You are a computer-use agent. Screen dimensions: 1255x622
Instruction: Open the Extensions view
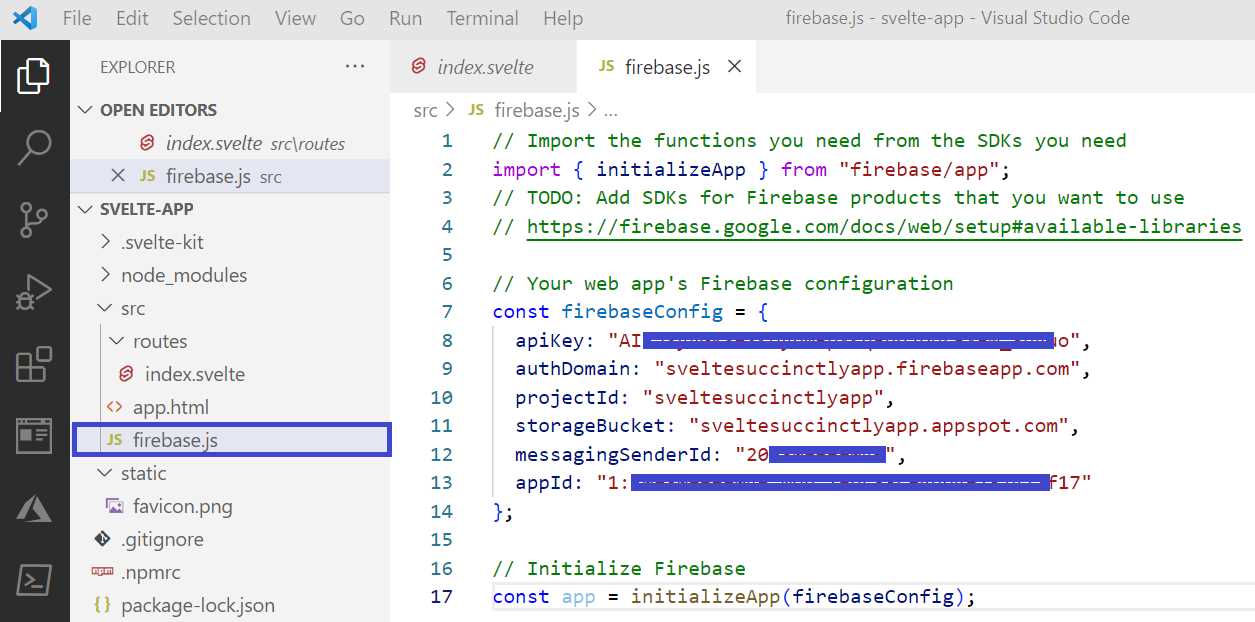click(36, 364)
